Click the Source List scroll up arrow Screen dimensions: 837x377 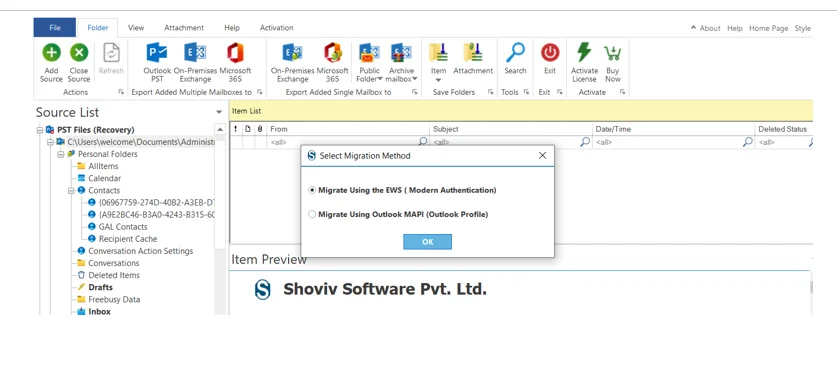[220, 130]
